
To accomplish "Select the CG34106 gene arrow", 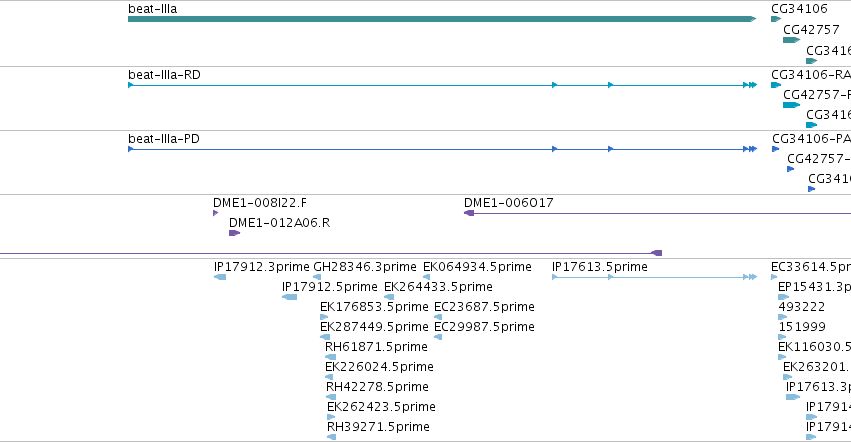I will coord(776,19).
